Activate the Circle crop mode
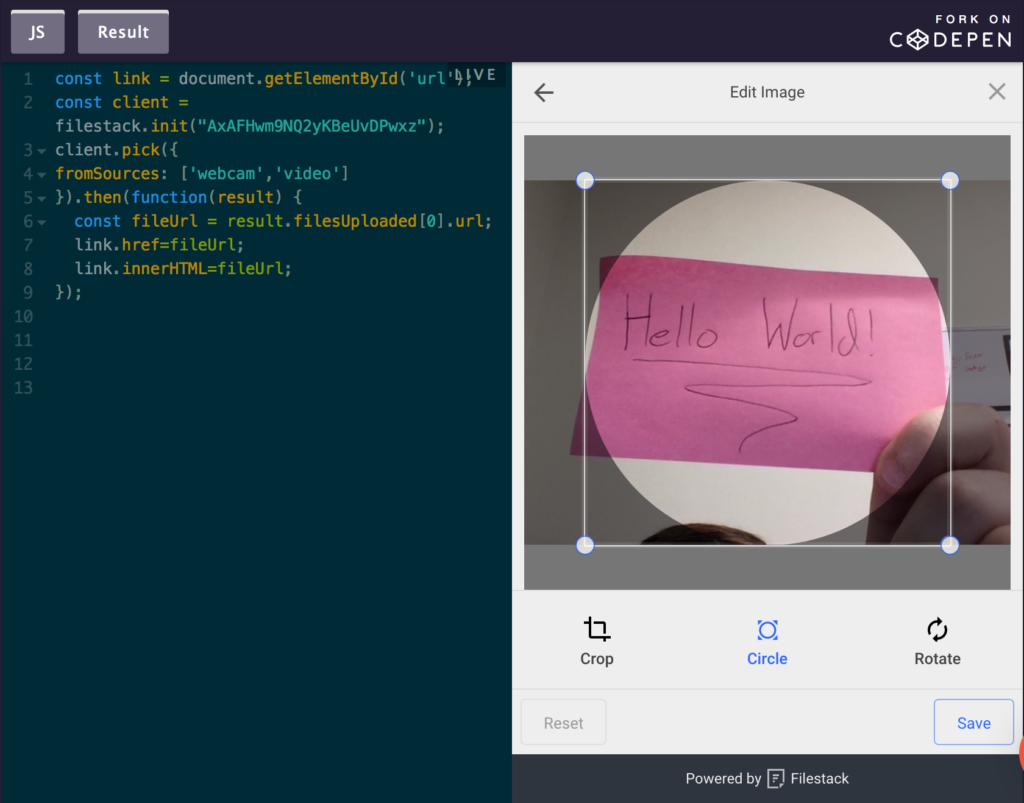This screenshot has width=1024, height=803. click(x=767, y=640)
